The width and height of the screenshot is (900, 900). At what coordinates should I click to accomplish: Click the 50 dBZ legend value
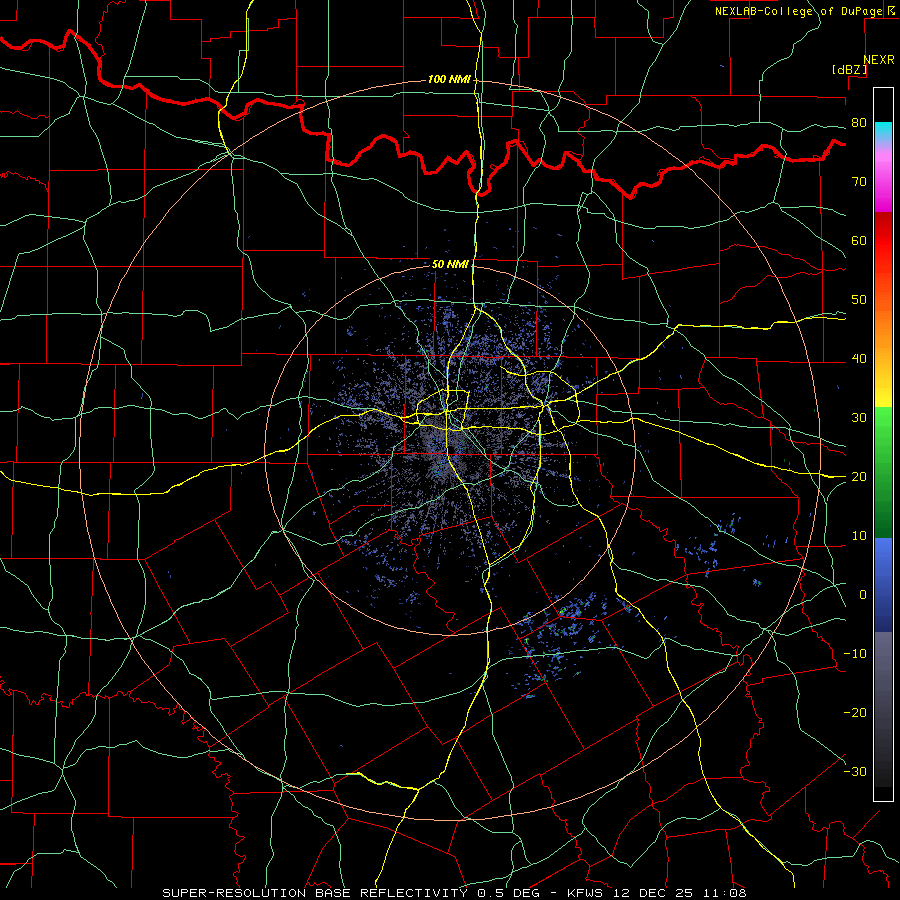point(859,300)
